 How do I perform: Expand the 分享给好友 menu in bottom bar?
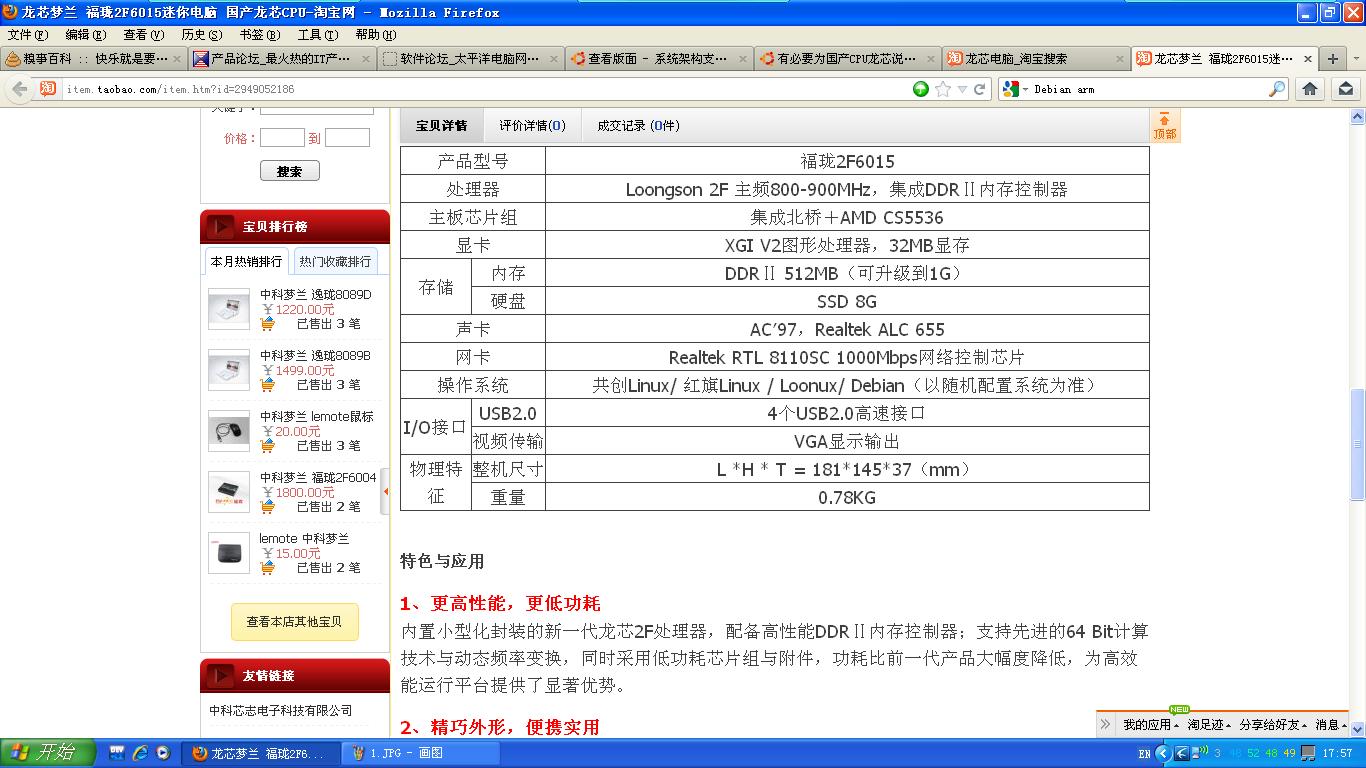[x=1273, y=725]
